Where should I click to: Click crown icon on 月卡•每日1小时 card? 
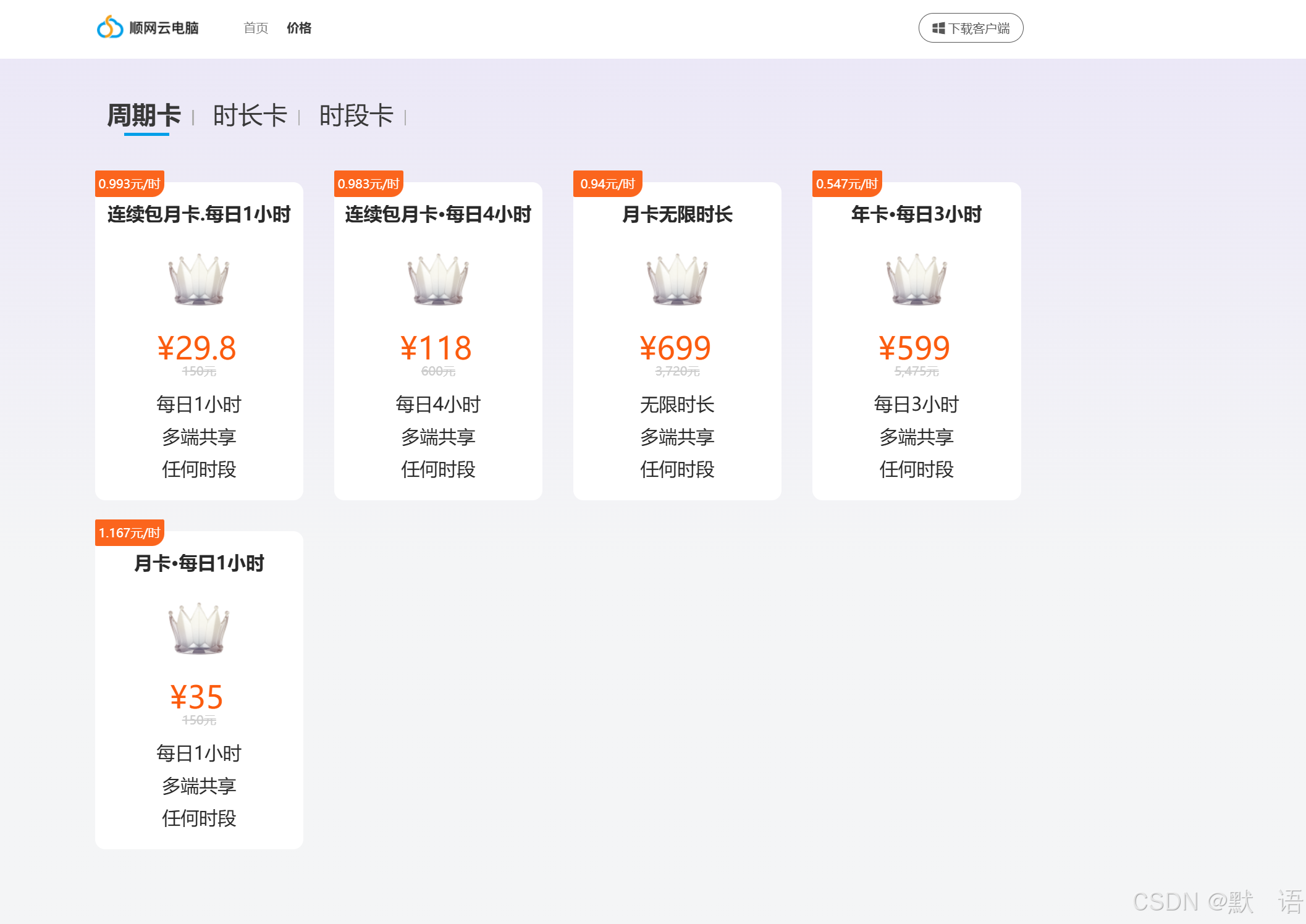(x=199, y=628)
